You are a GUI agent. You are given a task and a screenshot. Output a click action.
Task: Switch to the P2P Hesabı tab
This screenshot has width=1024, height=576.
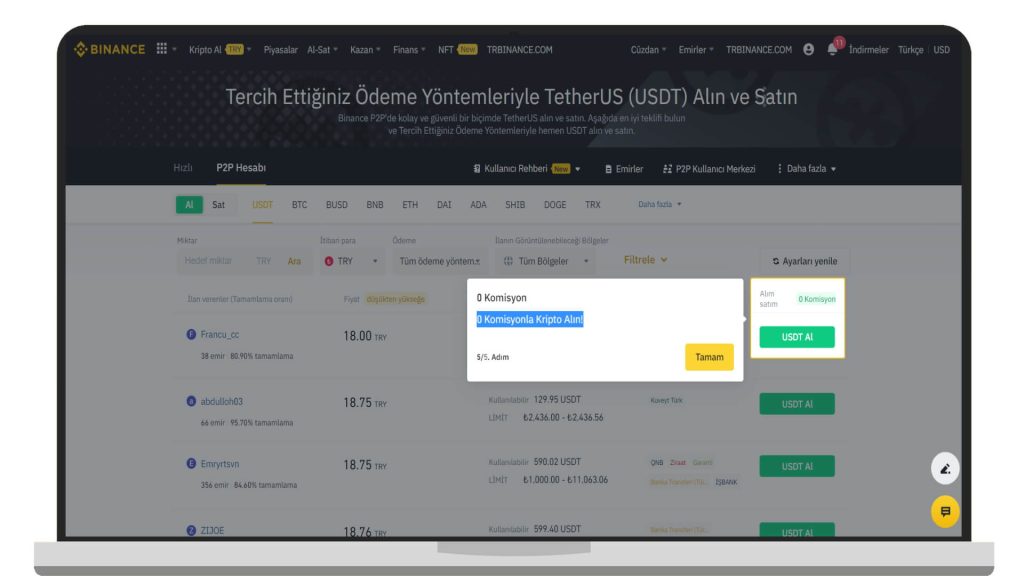point(241,168)
